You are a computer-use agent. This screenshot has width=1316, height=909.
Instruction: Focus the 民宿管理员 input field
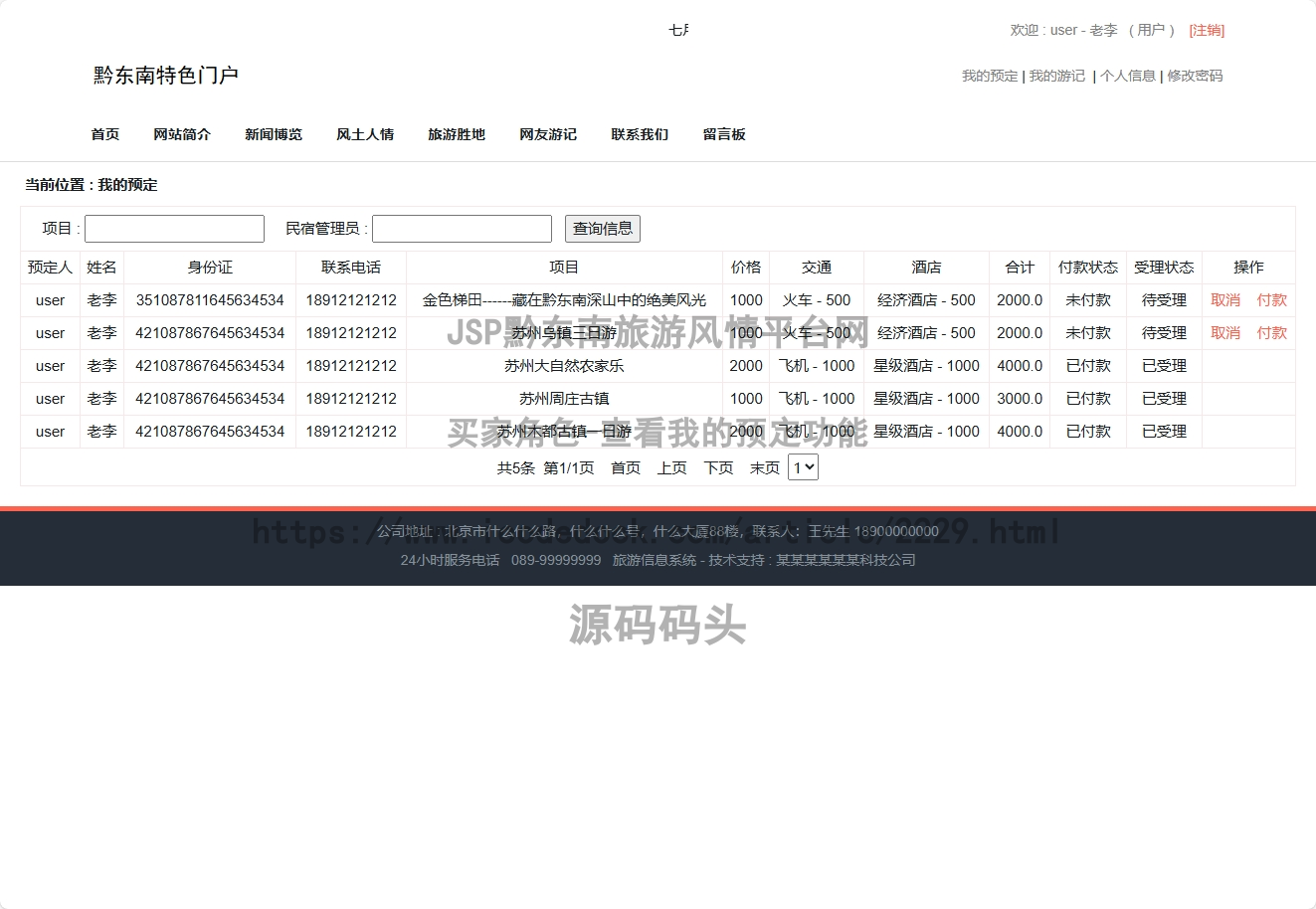(462, 229)
